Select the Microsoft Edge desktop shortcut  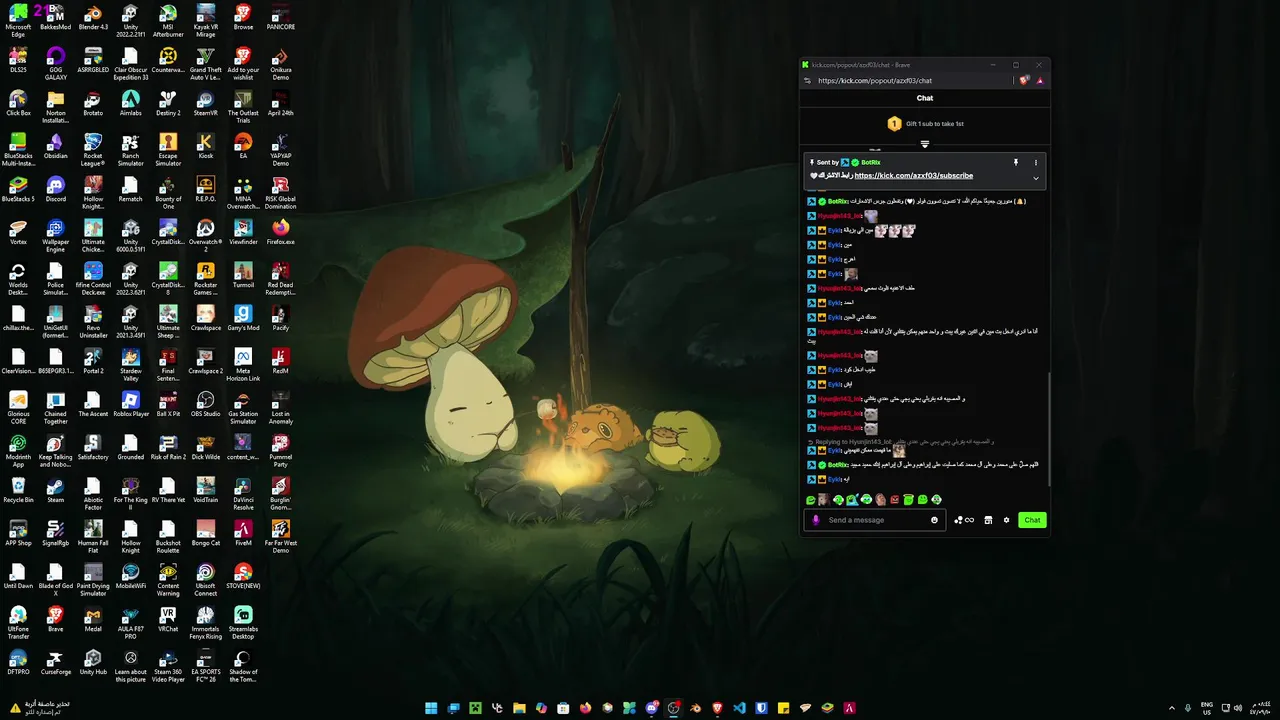(x=18, y=19)
